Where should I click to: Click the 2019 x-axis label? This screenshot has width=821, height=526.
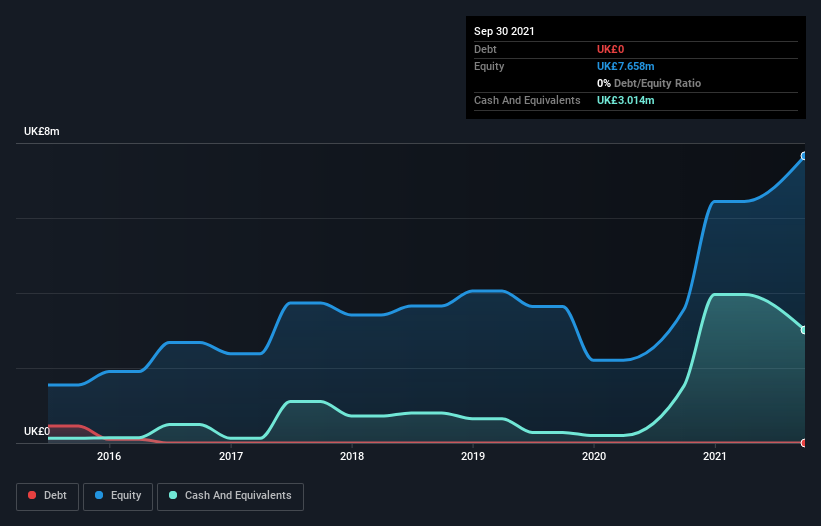coord(473,456)
